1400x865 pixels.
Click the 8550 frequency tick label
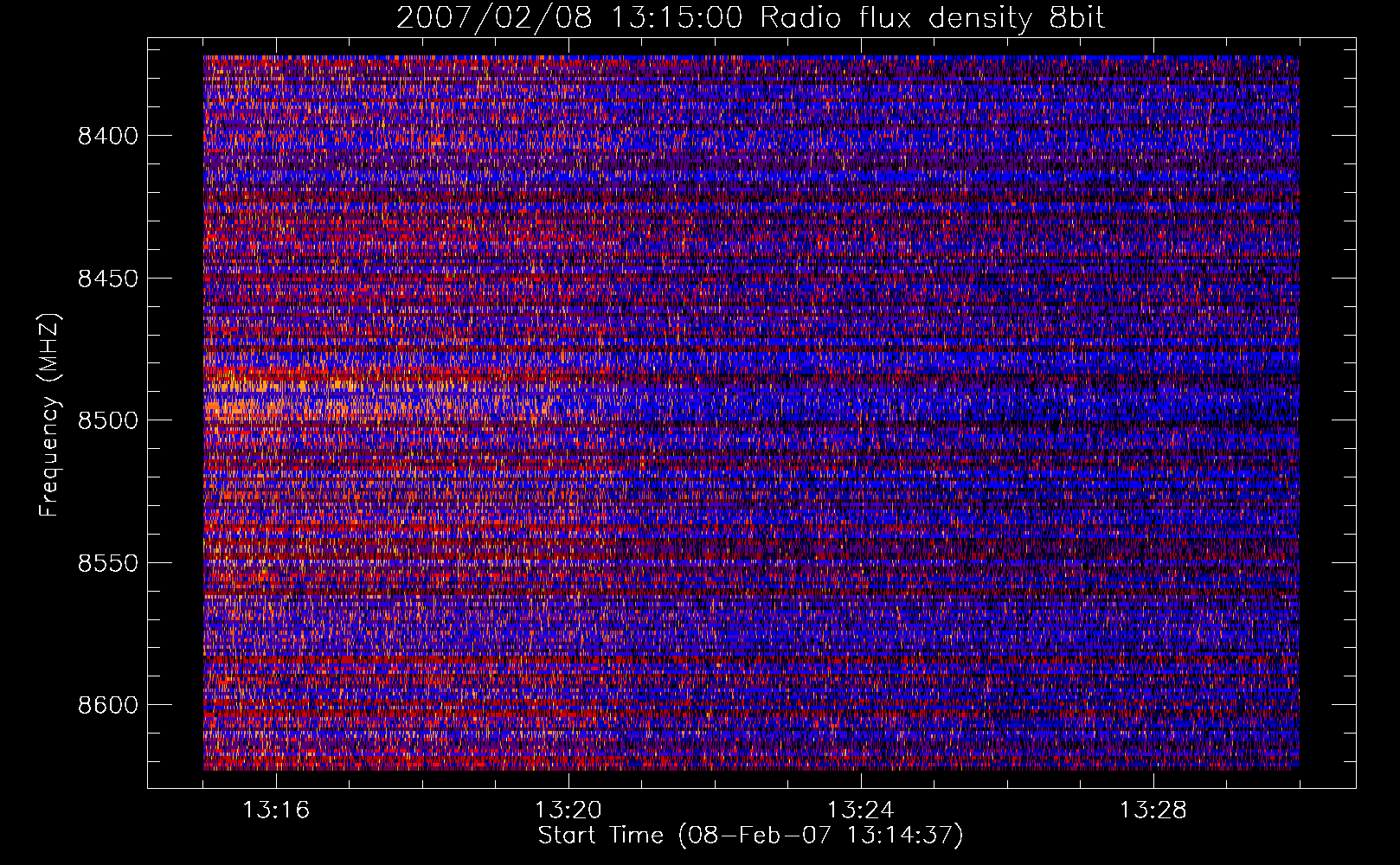(107, 563)
